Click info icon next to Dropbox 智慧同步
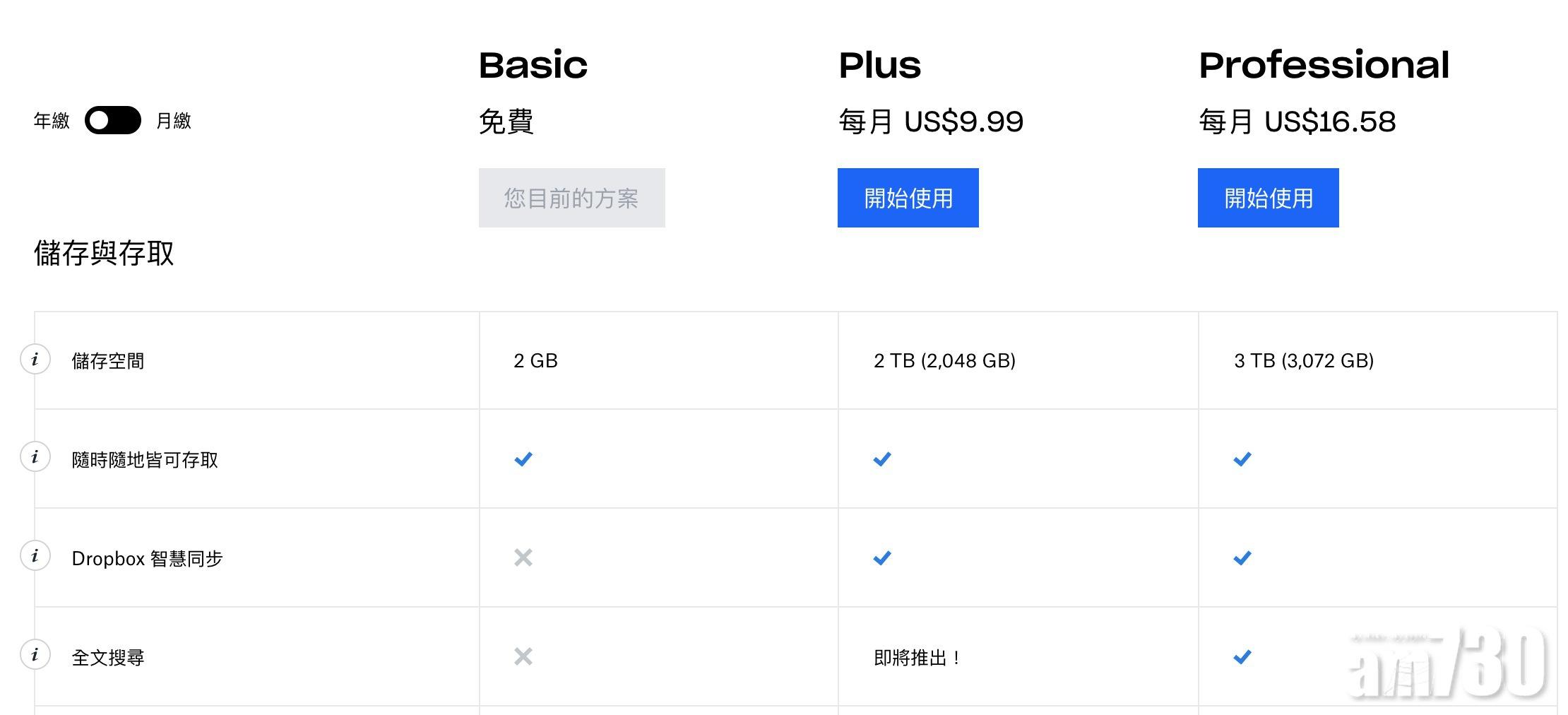 (x=35, y=556)
